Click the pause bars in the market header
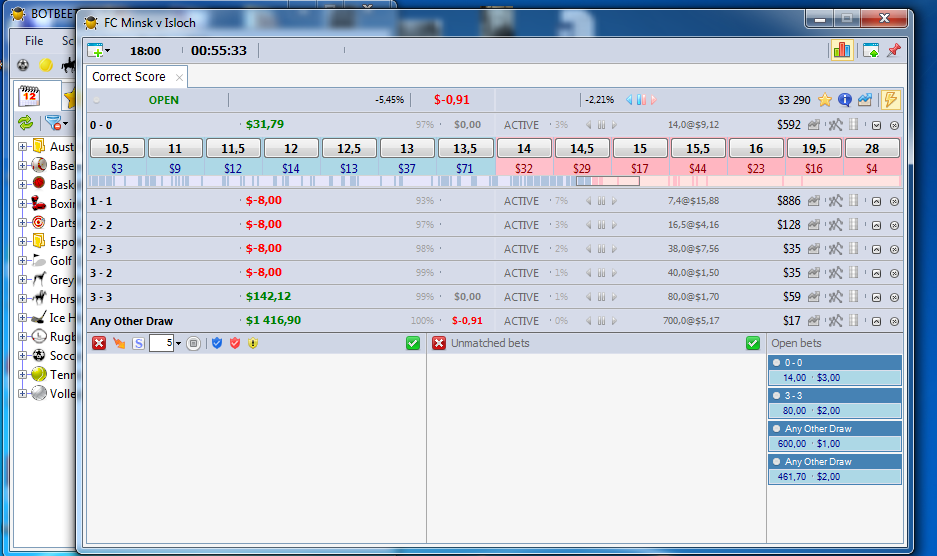This screenshot has width=937, height=556. point(641,100)
